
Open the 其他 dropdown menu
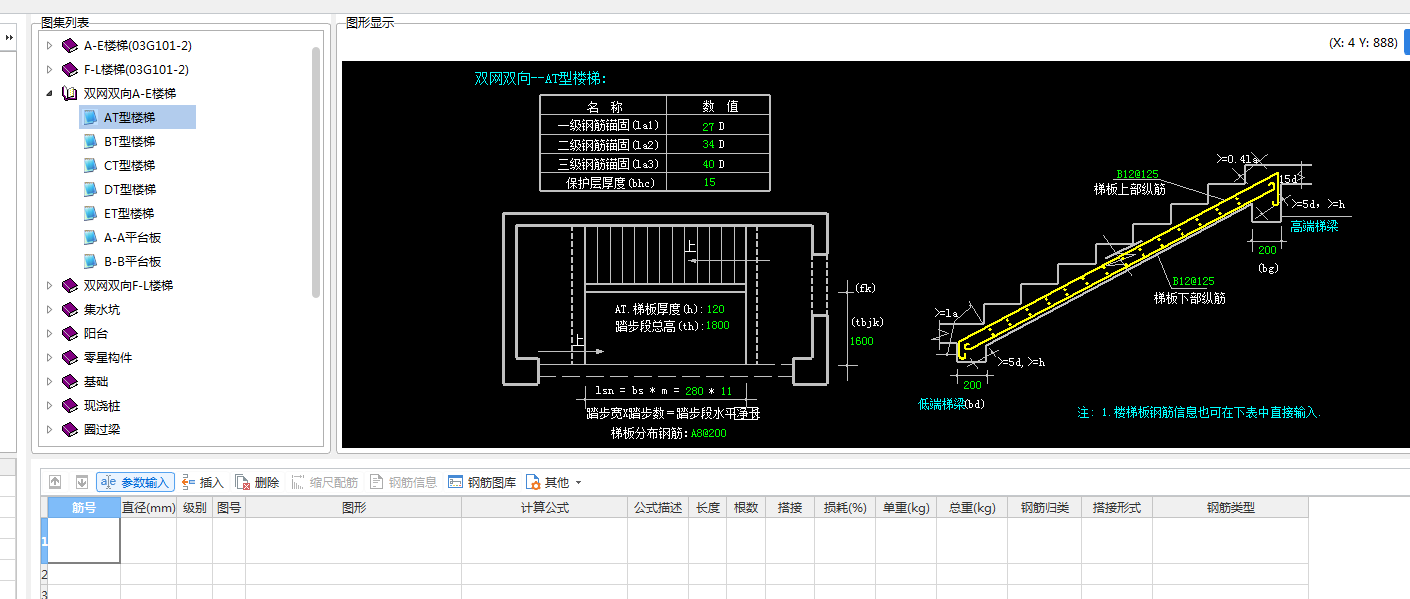(x=554, y=482)
